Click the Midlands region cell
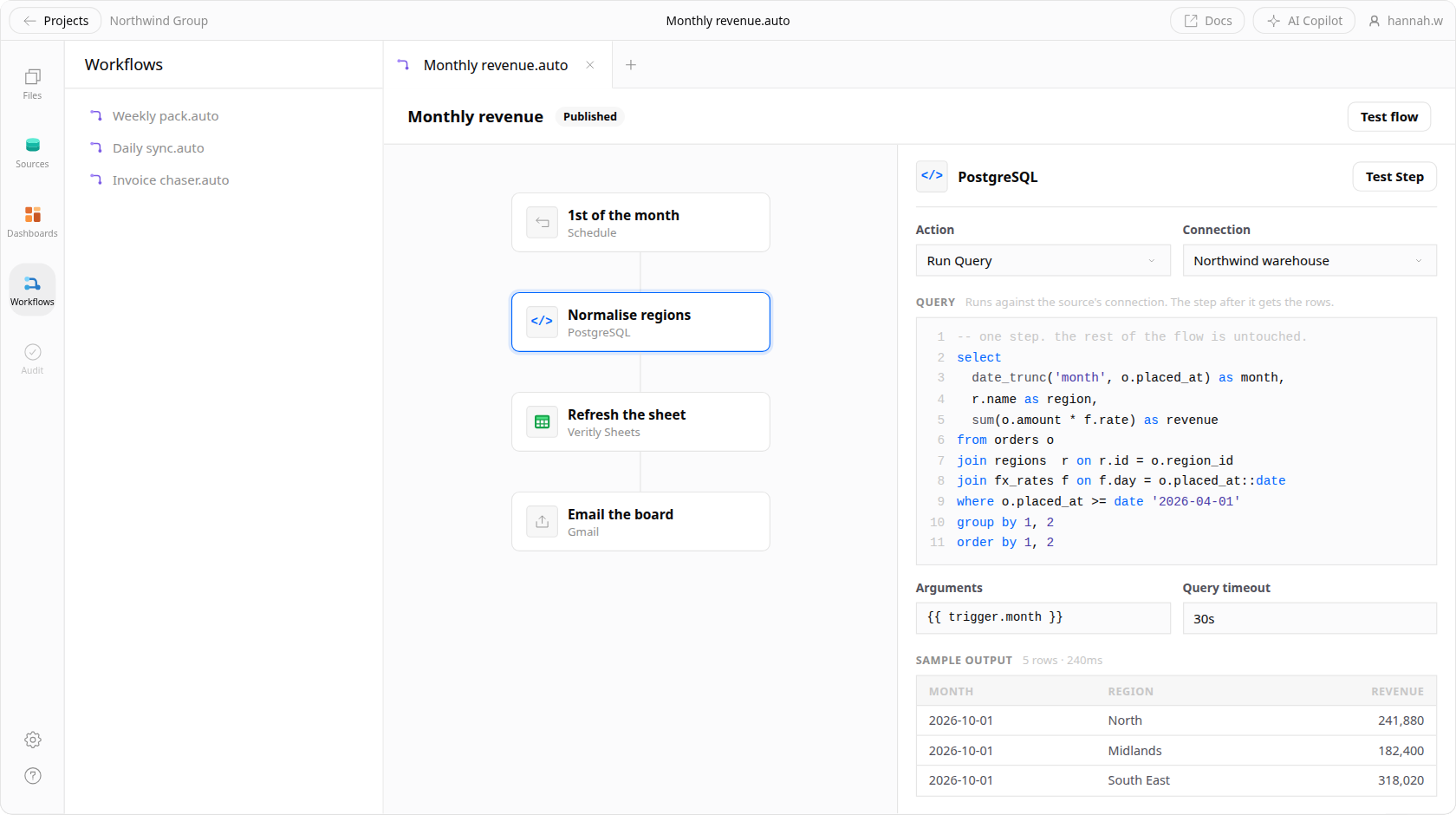 pos(1134,751)
